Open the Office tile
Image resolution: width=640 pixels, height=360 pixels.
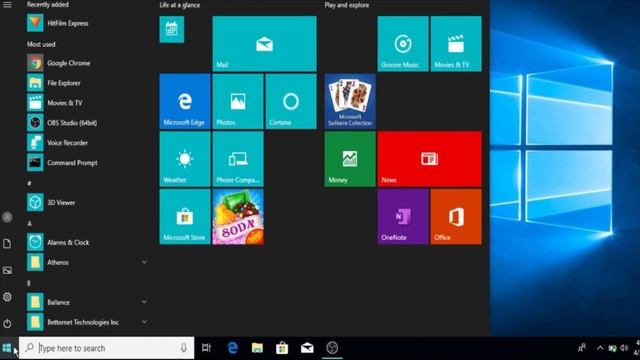(456, 216)
